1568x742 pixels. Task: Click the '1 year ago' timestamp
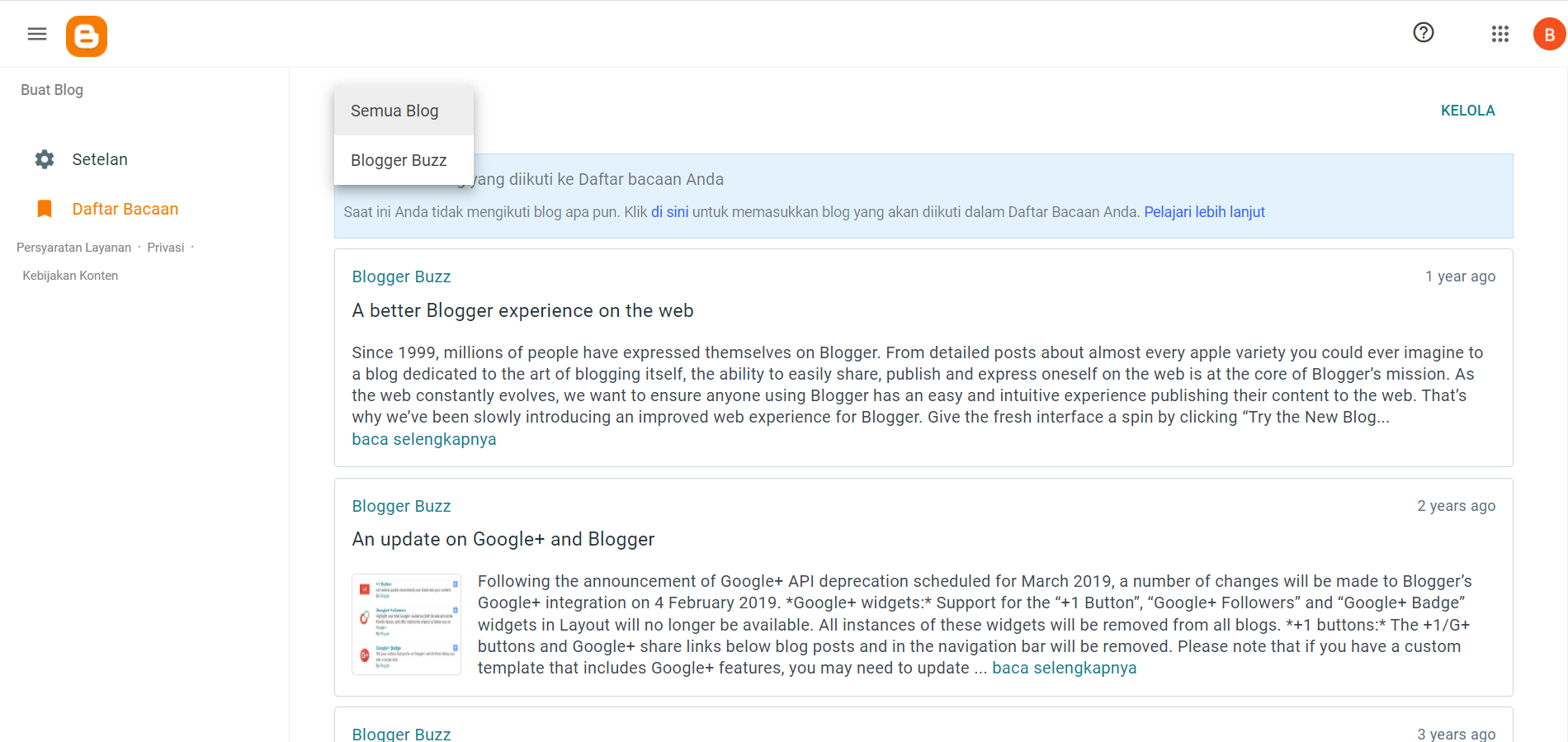[1460, 276]
